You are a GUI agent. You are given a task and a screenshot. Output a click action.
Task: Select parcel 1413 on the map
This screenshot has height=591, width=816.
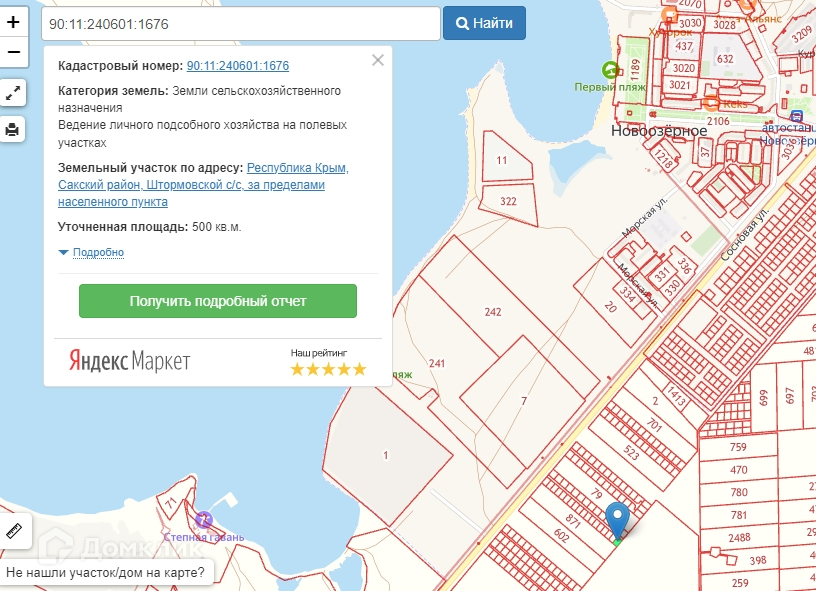pyautogui.click(x=677, y=396)
